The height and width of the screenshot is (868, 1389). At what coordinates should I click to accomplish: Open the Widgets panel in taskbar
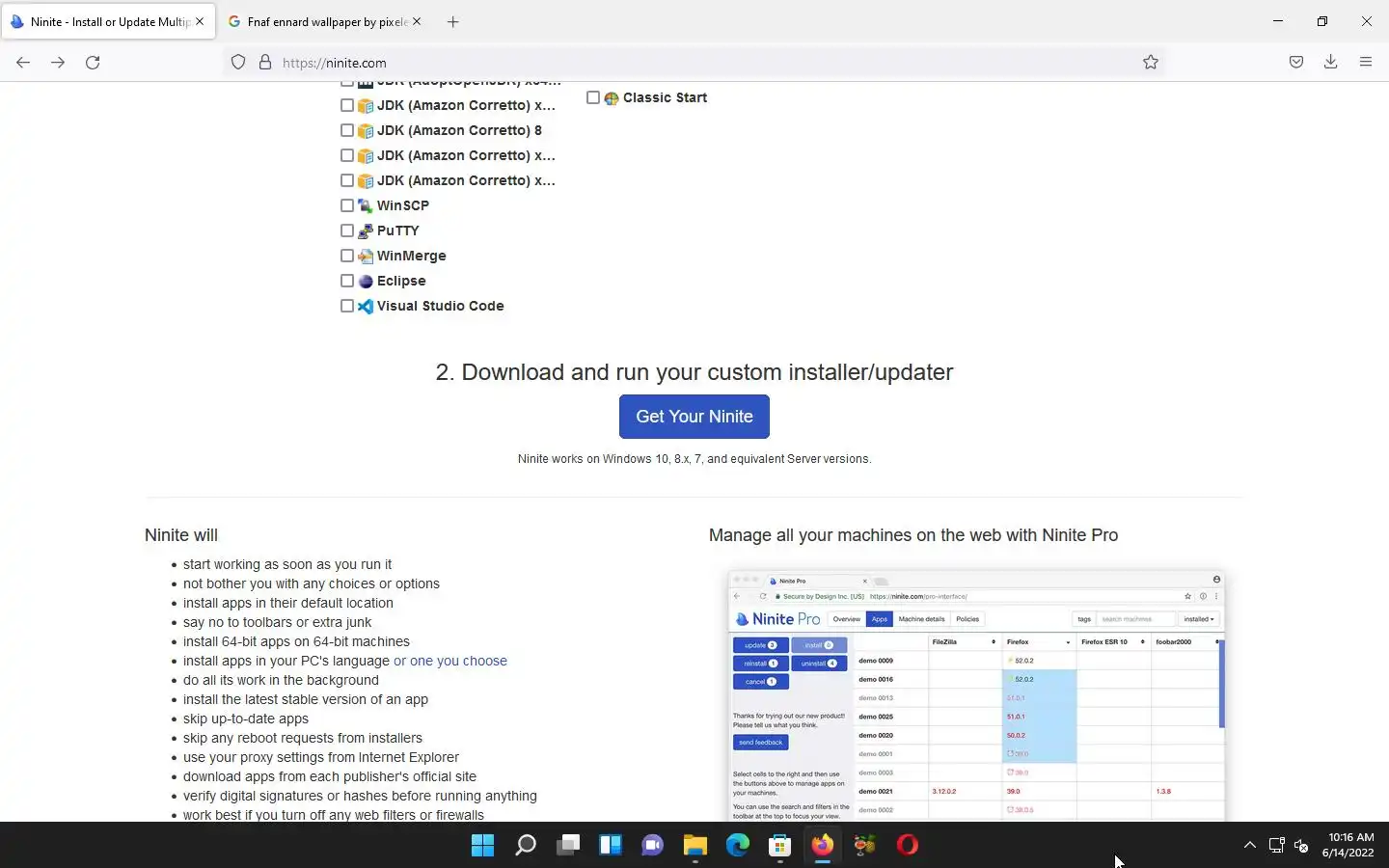click(611, 846)
